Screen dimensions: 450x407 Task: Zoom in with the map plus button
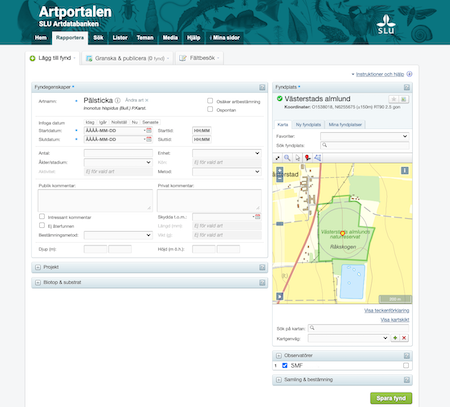pyautogui.click(x=280, y=171)
